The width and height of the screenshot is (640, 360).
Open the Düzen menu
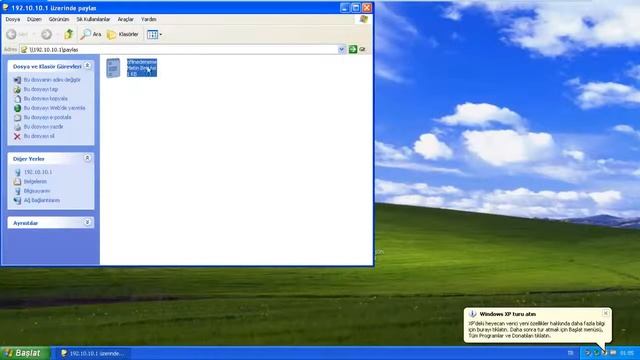tap(34, 19)
